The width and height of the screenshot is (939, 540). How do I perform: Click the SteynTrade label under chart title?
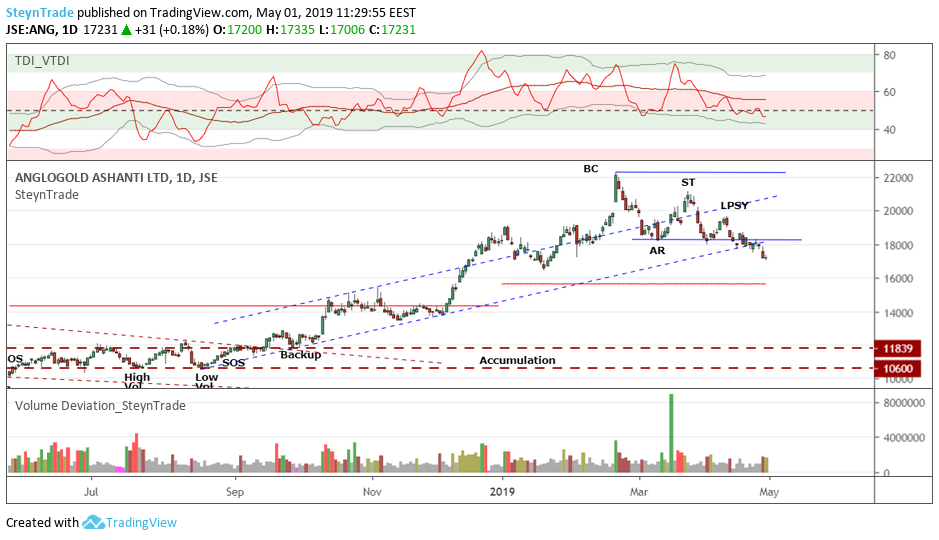tap(47, 195)
